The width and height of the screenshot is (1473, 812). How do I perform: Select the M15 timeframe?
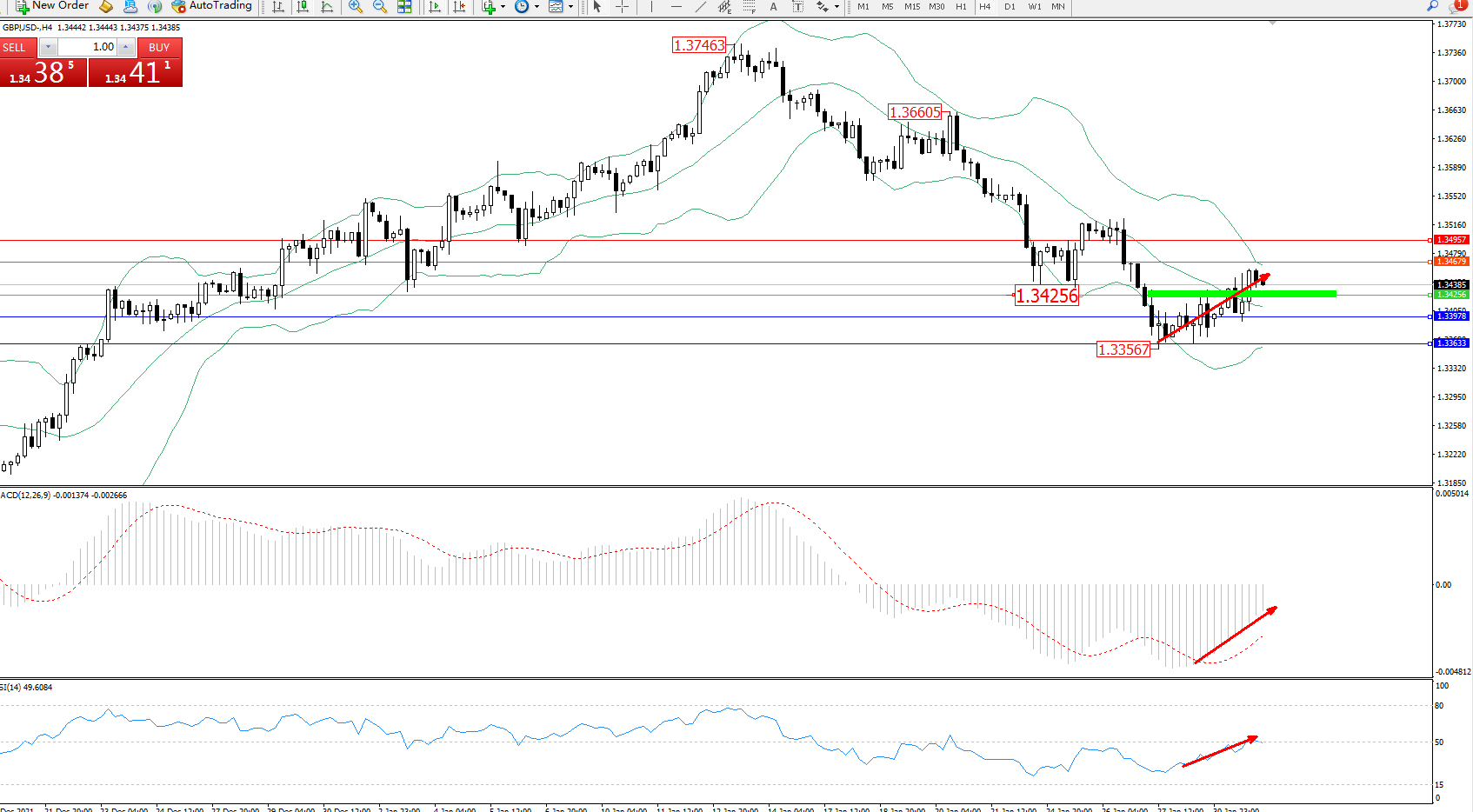(x=911, y=6)
